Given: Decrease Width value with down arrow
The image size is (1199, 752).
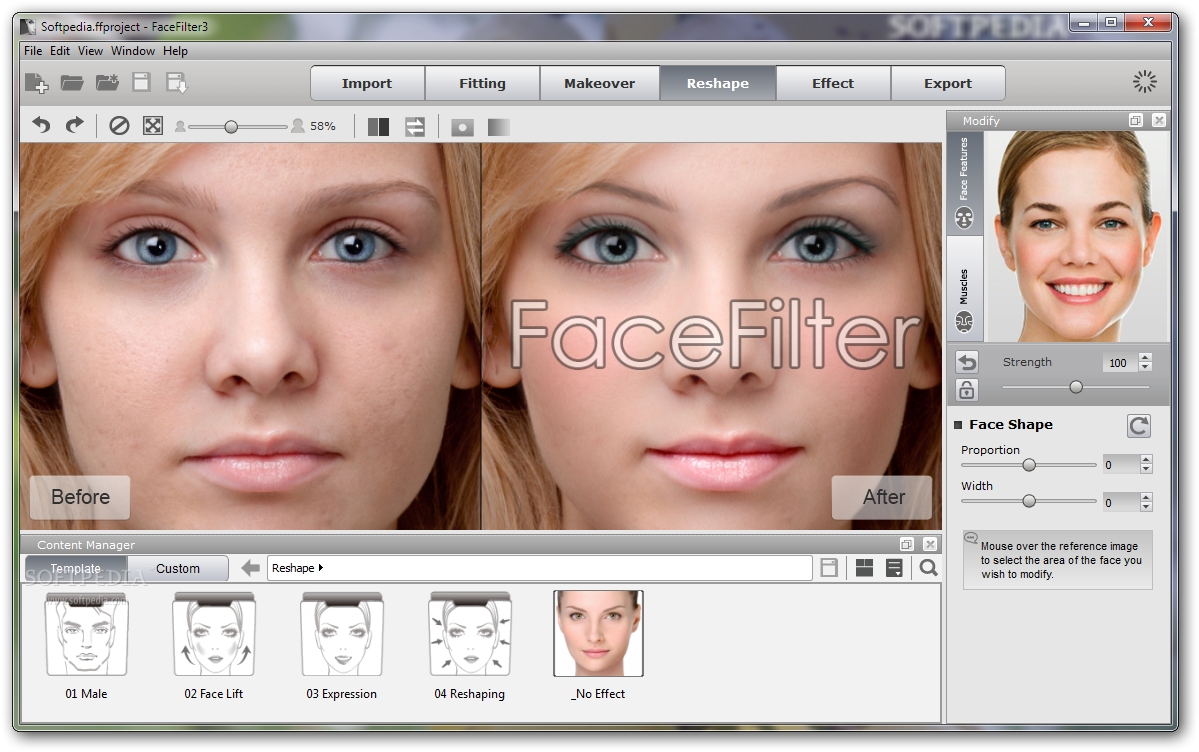Looking at the screenshot, I should (1145, 506).
